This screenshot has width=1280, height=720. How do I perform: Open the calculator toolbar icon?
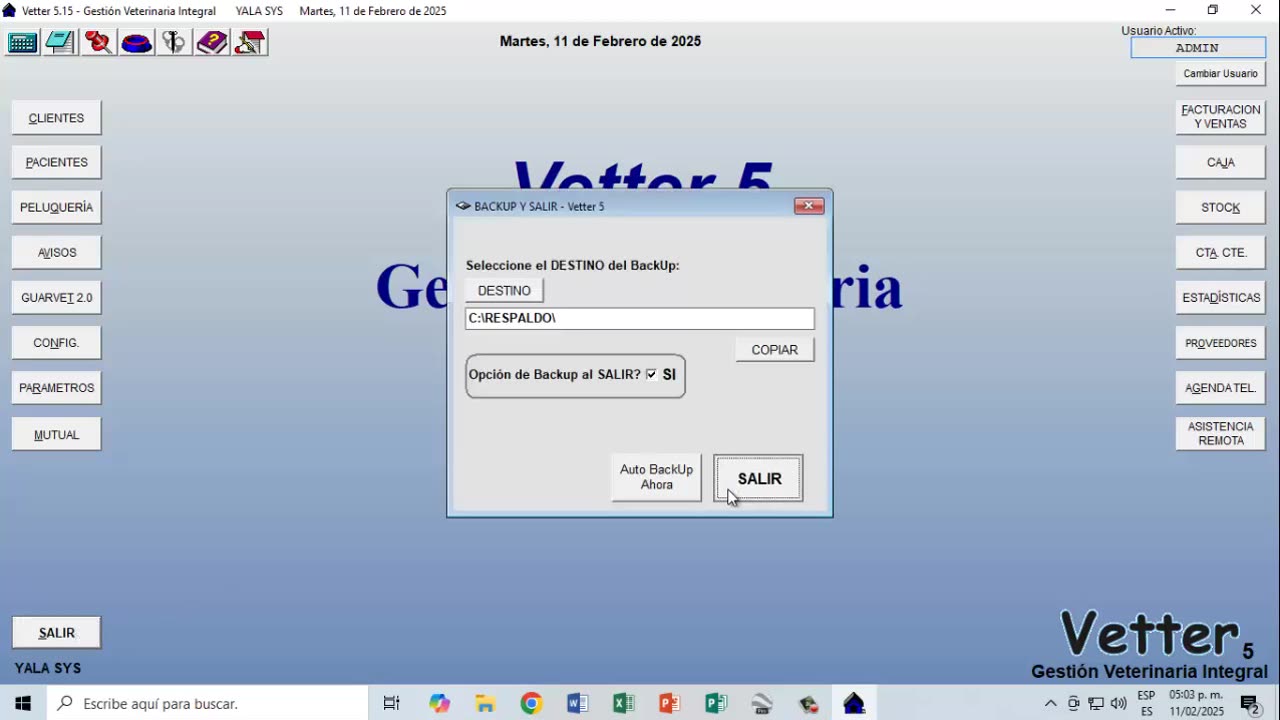[22, 42]
